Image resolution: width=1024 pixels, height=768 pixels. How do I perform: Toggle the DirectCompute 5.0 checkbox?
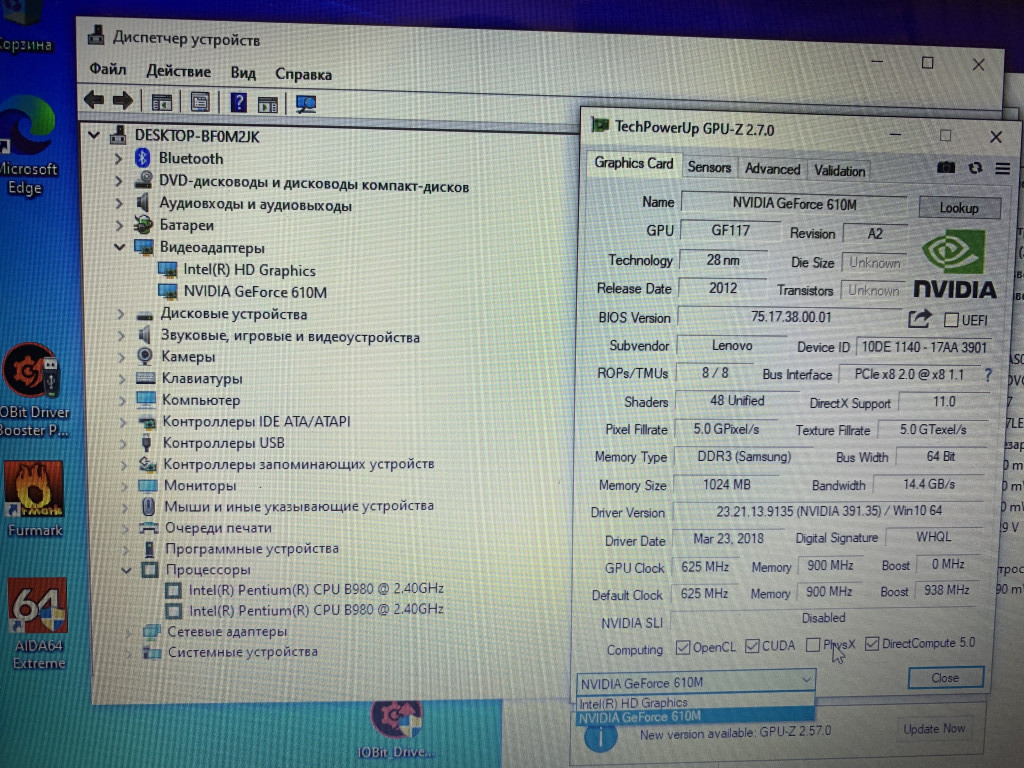pos(872,643)
